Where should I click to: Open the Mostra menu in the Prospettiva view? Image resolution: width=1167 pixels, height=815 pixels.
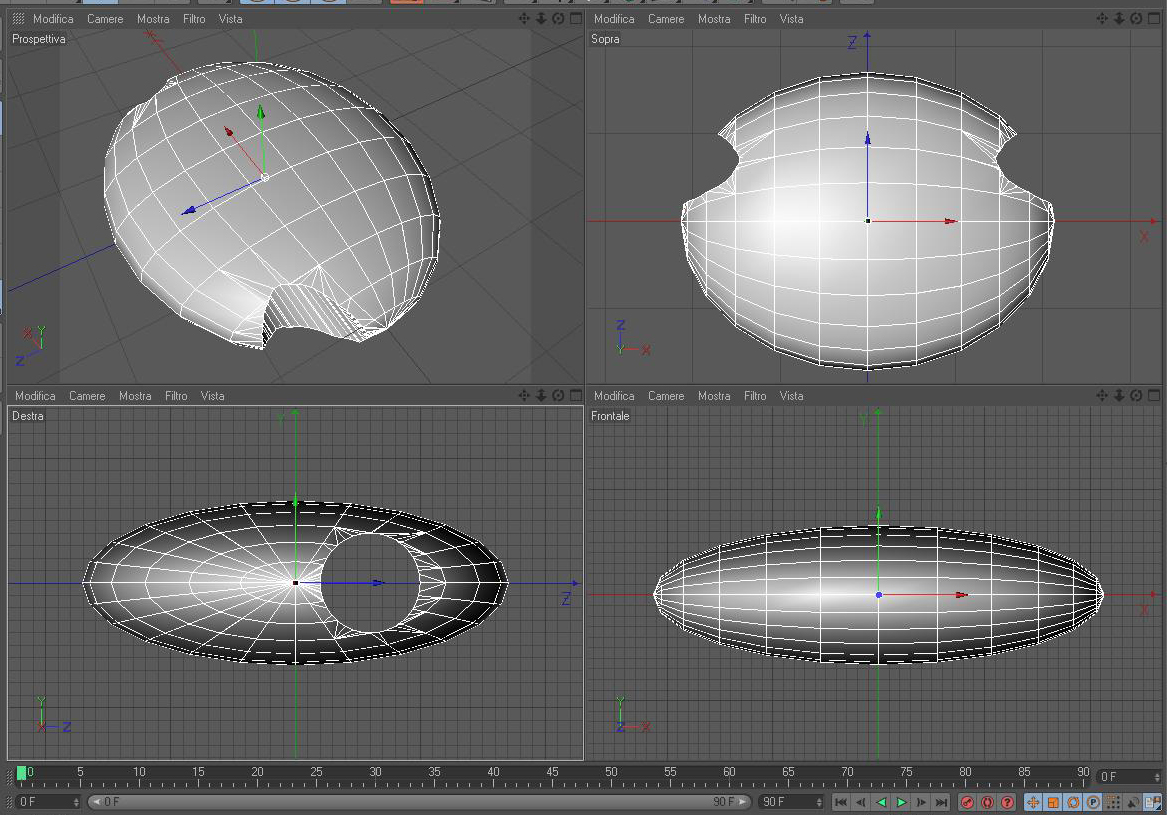[x=153, y=19]
